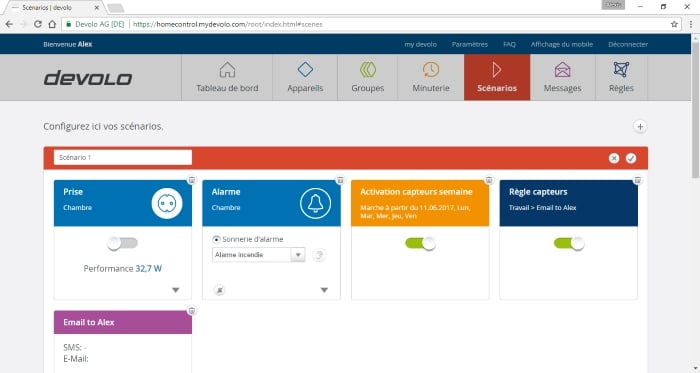Open the Règles tab
700x373 pixels.
pos(621,78)
